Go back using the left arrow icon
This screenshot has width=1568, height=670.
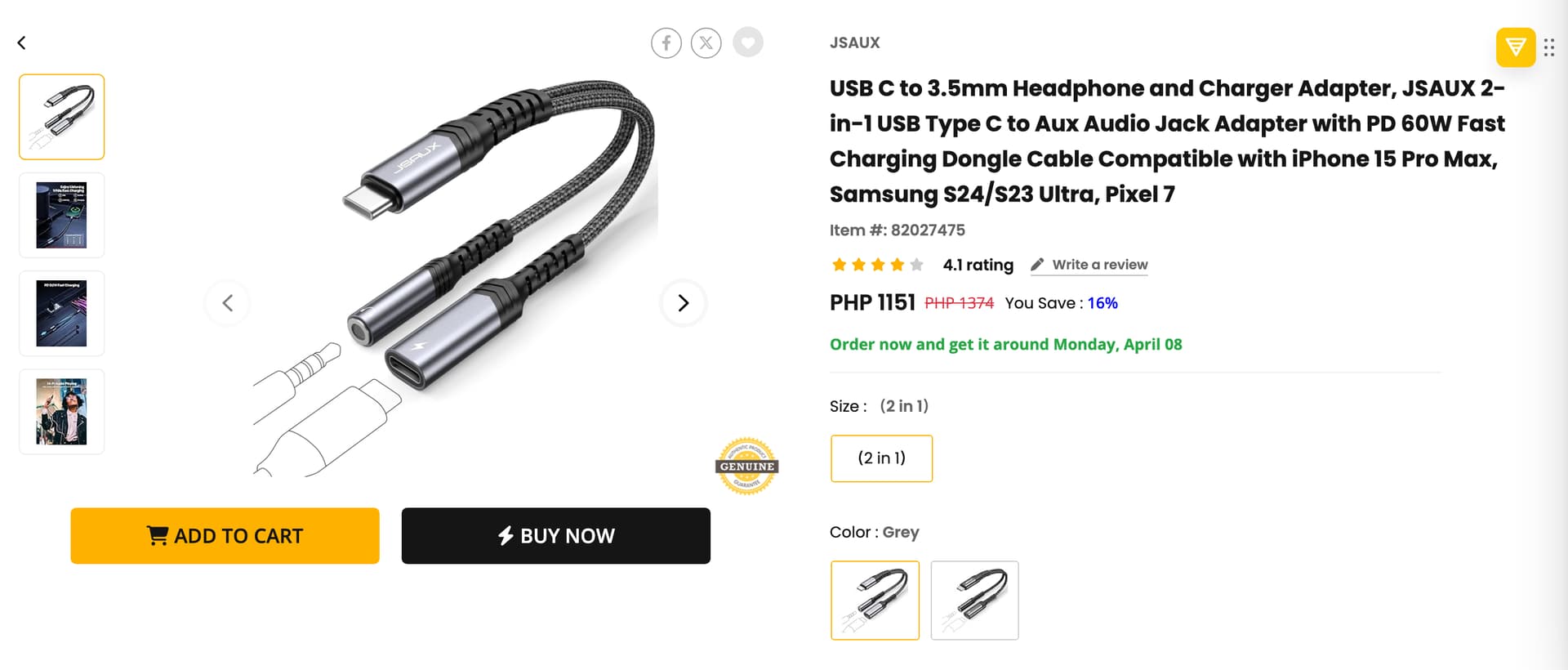coord(22,42)
